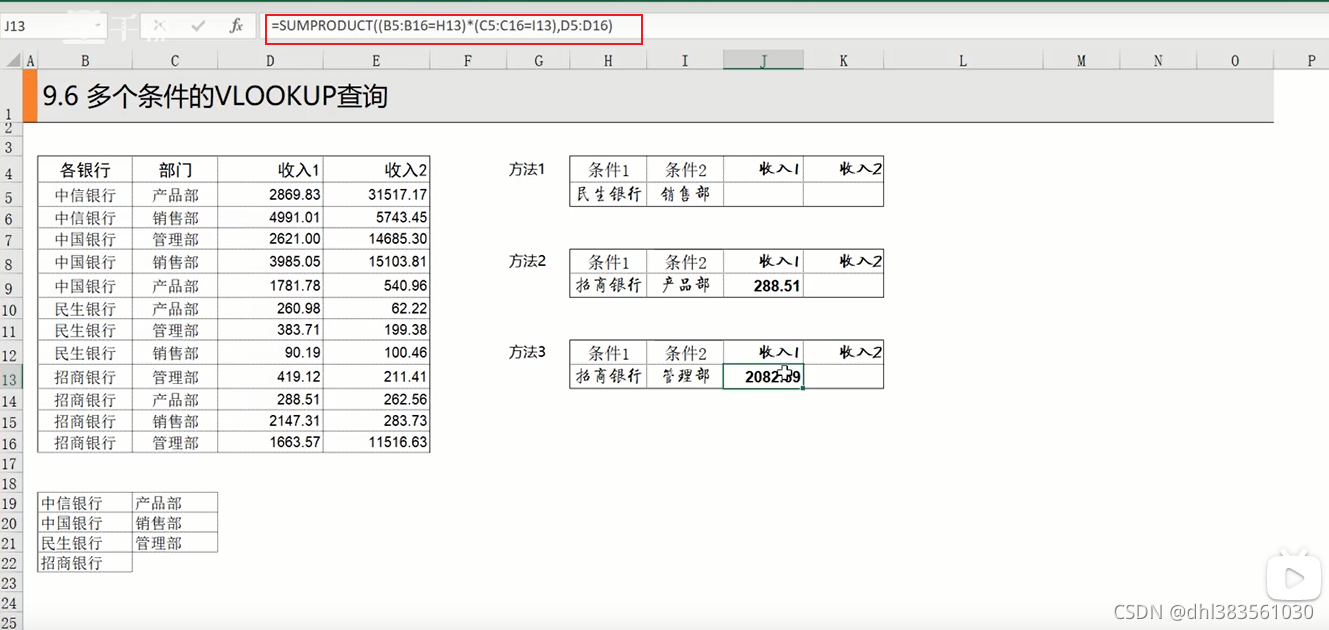1329x630 pixels.
Task: Select cell B16 招商银行
Action: click(85, 442)
